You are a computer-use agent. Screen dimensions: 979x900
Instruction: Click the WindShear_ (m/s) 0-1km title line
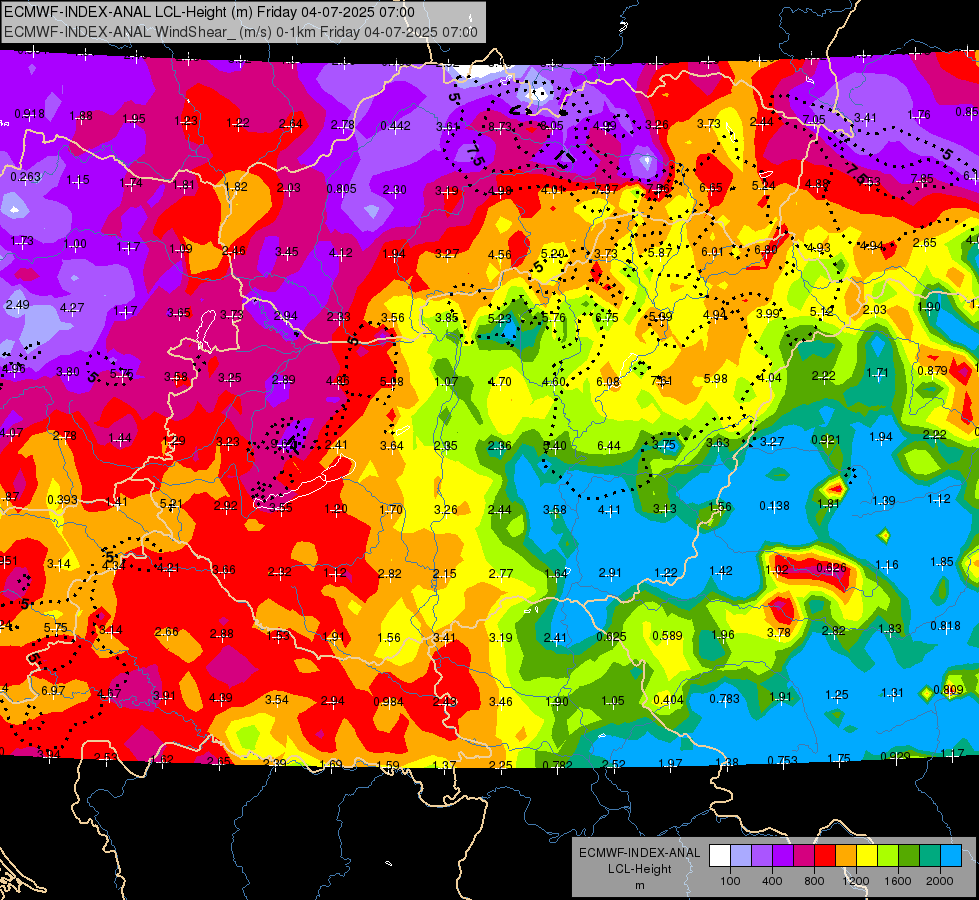coord(240,32)
